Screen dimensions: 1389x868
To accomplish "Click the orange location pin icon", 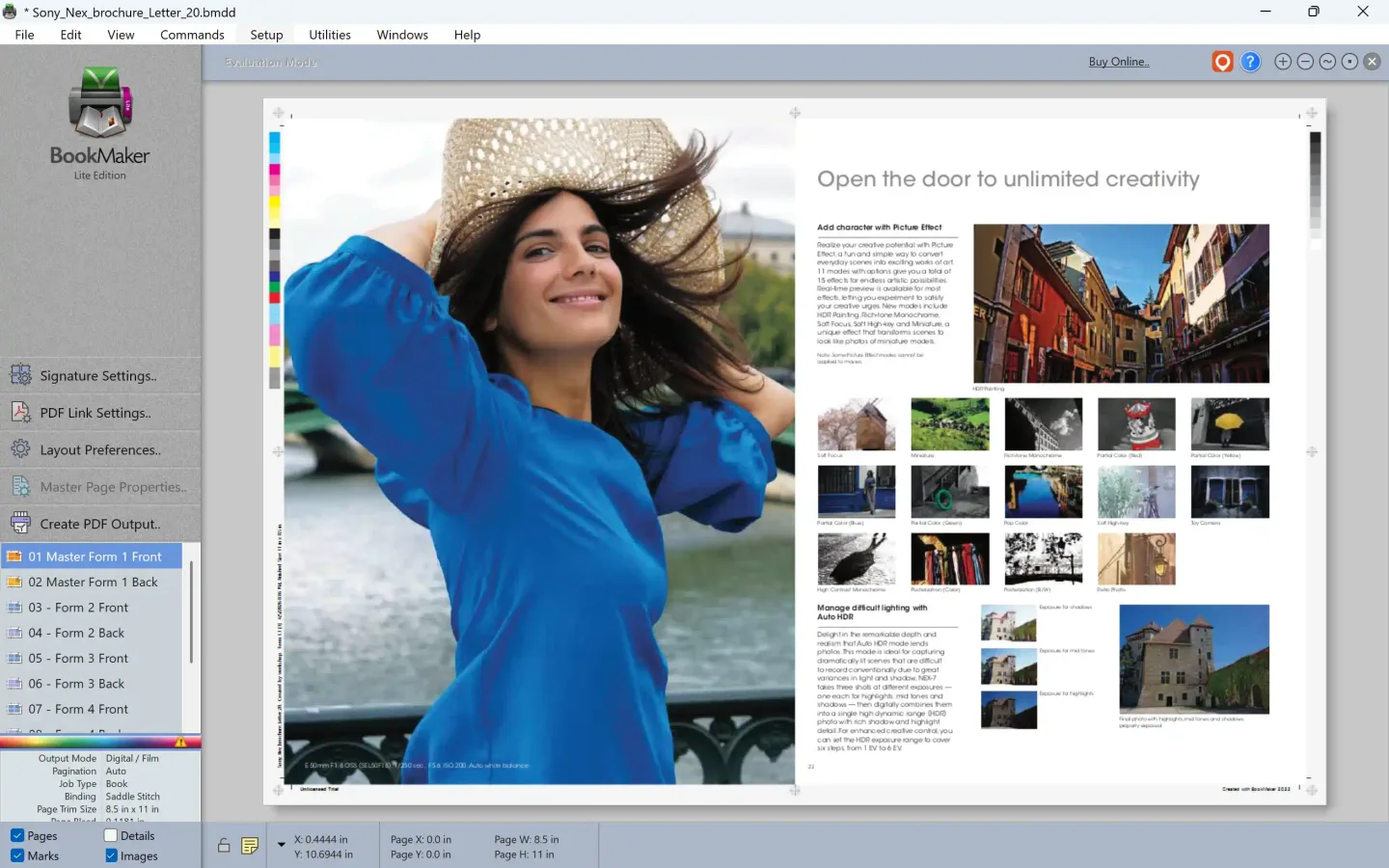I will pyautogui.click(x=1222, y=62).
